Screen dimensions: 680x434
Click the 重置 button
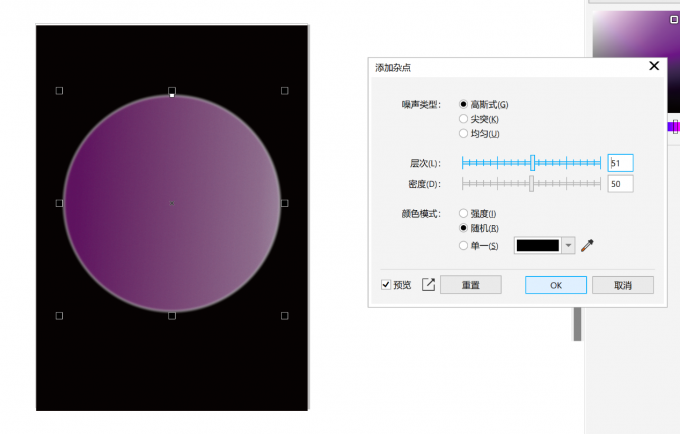point(471,285)
